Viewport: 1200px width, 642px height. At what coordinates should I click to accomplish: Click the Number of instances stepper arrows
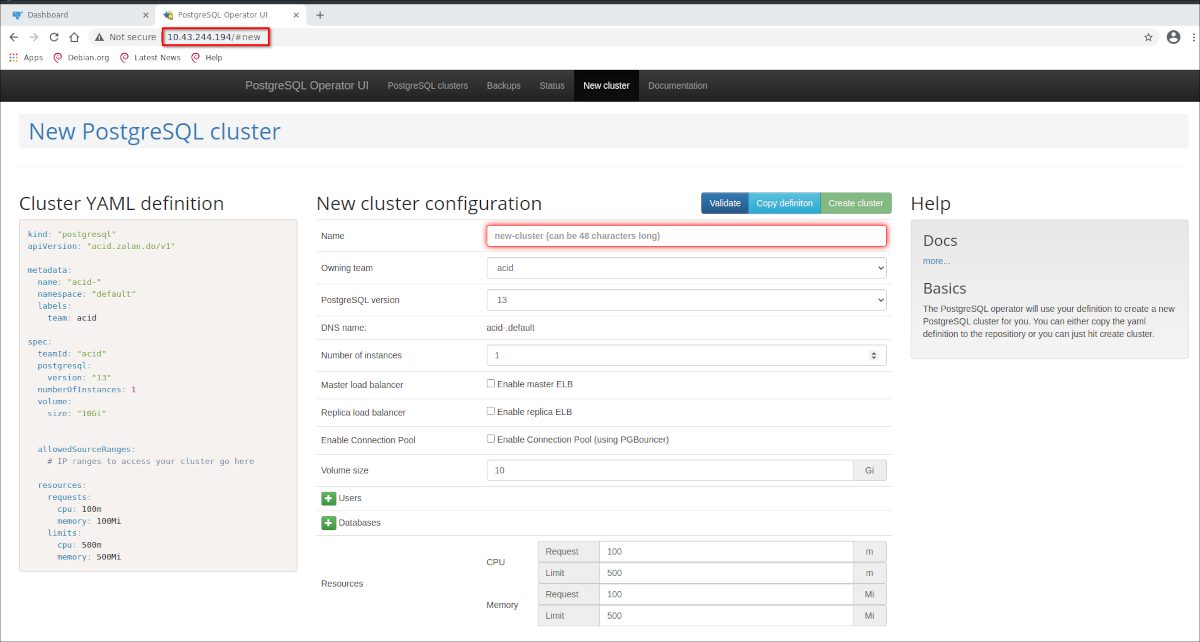875,355
